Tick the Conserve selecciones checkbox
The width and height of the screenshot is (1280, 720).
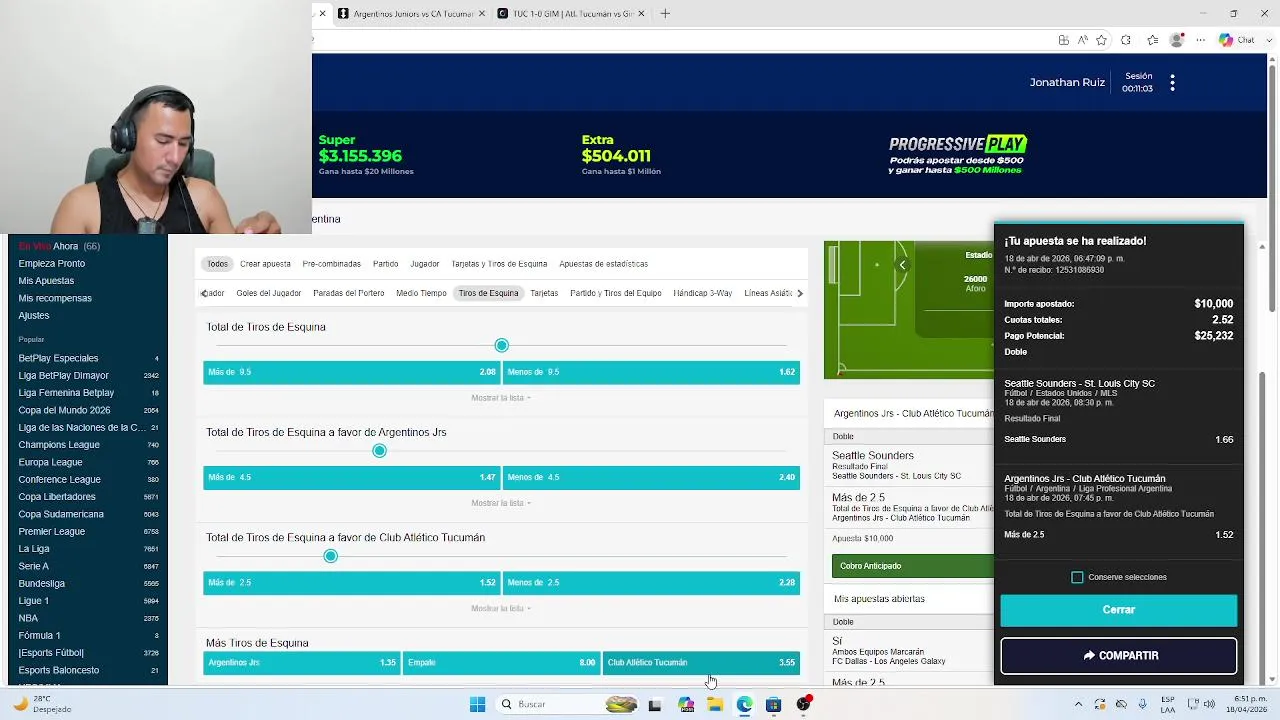point(1077,577)
